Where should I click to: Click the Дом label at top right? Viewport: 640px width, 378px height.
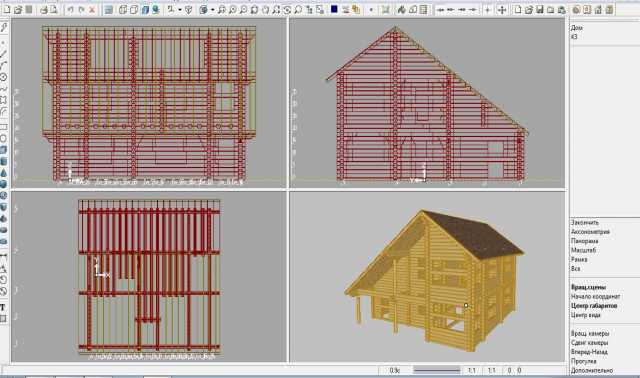[x=576, y=28]
